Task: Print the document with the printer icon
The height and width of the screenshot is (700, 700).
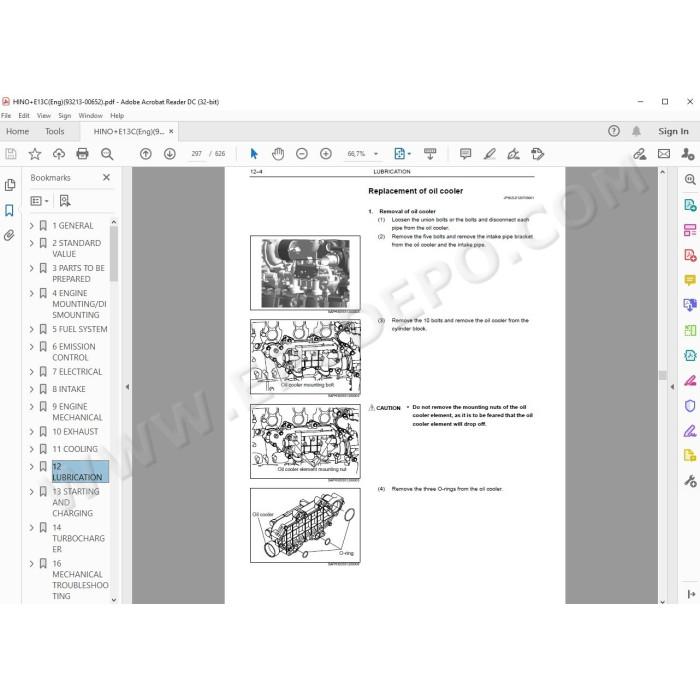Action: 83,154
